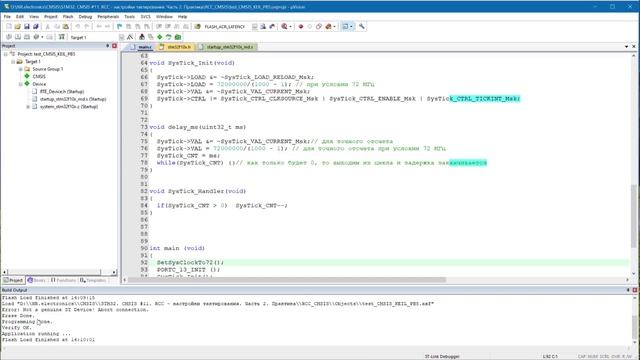This screenshot has width=640, height=360.
Task: Click the editor horizontal scrollbar
Action: pyautogui.click(x=376, y=280)
